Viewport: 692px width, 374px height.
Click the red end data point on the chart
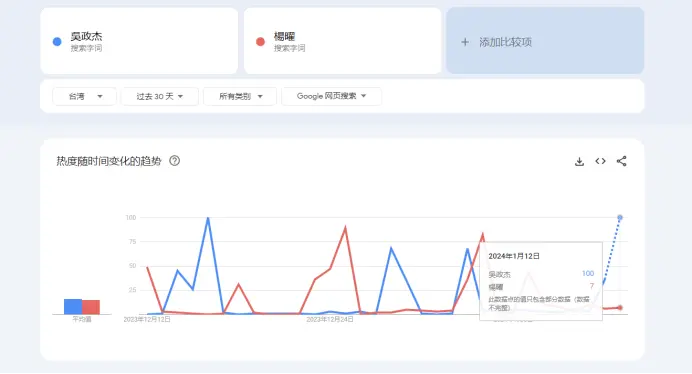(620, 308)
